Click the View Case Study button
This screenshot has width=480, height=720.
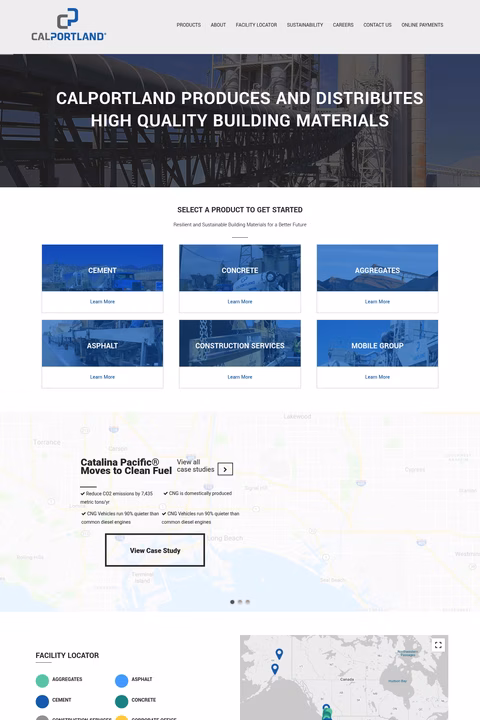tap(155, 550)
